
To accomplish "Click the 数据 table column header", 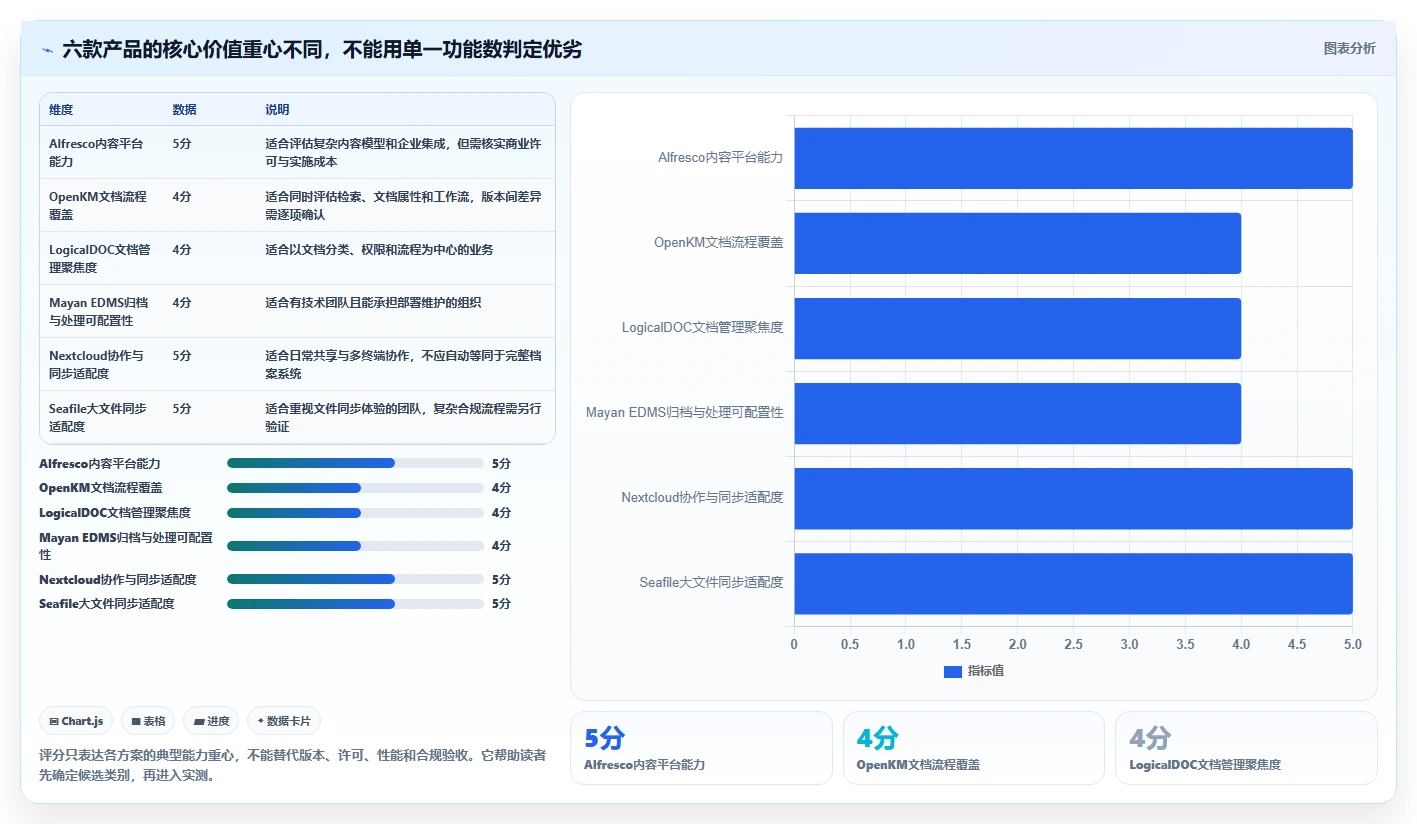I will [x=184, y=110].
